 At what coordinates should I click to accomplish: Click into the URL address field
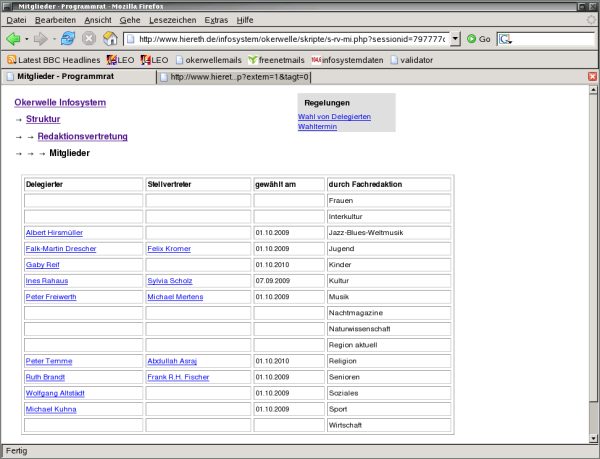coord(292,39)
